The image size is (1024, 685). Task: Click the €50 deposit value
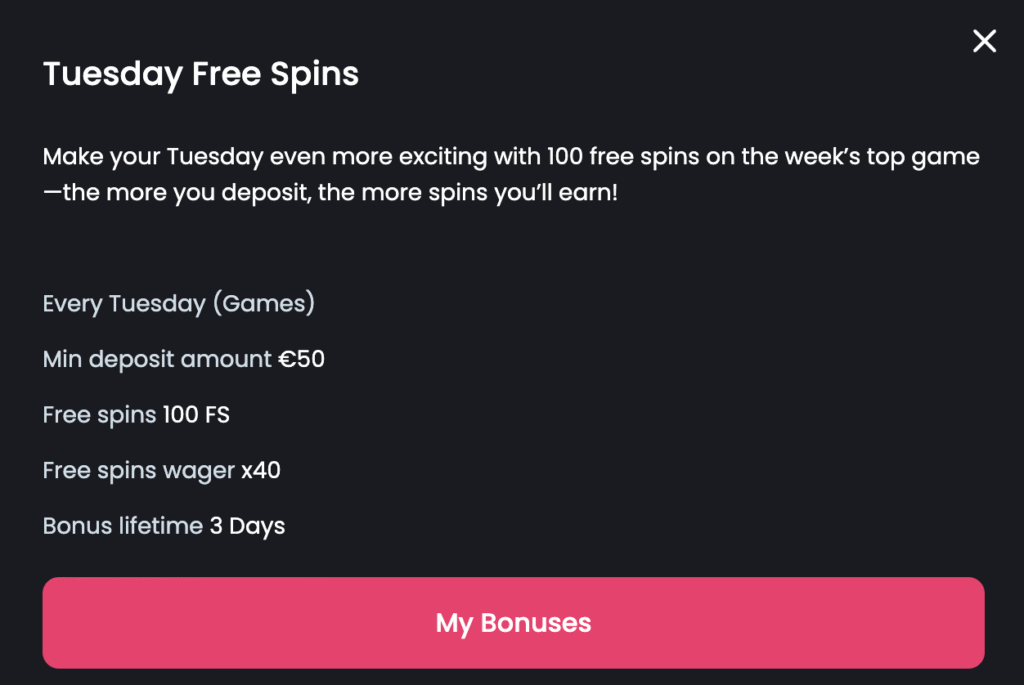[x=302, y=359]
